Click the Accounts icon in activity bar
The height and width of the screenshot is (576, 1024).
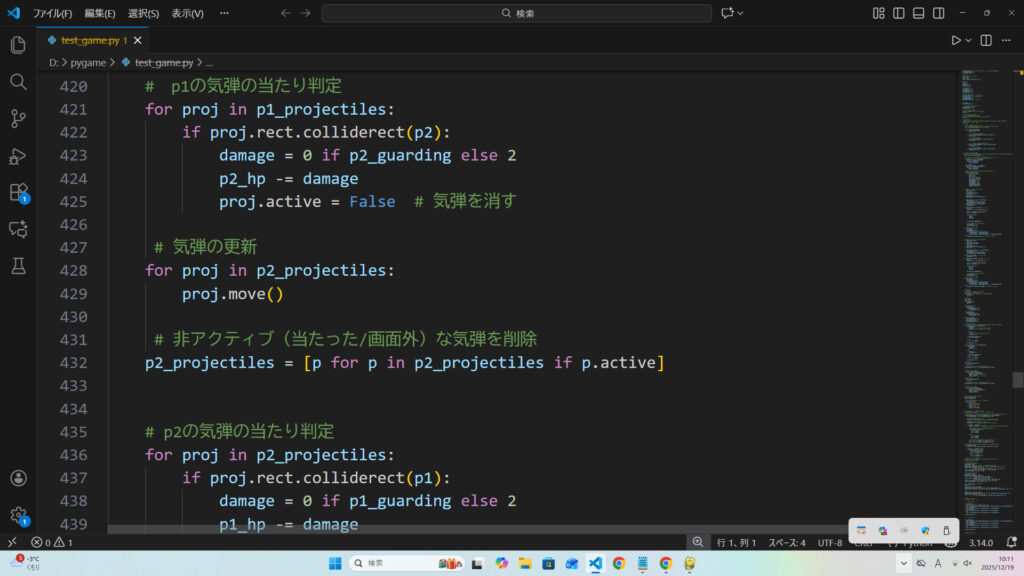pos(17,479)
